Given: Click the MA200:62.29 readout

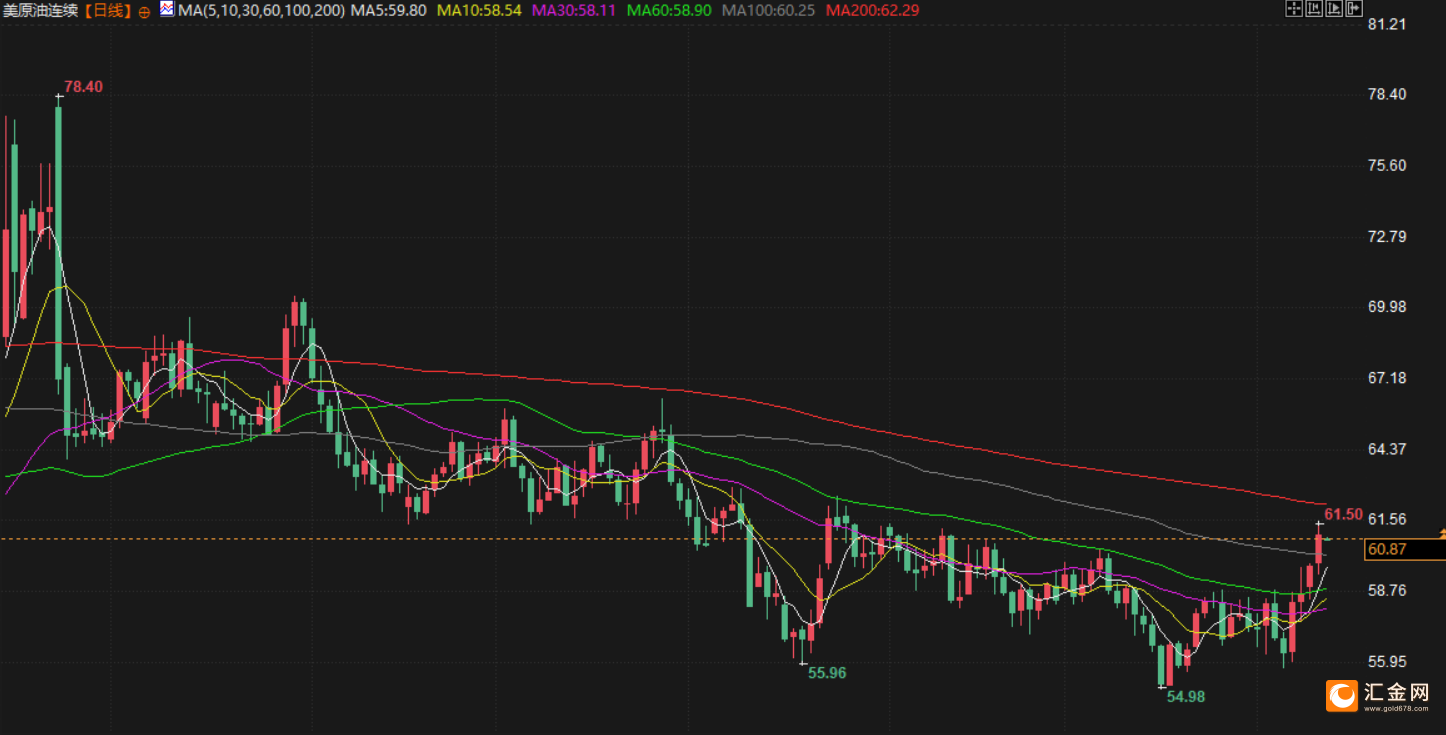Looking at the screenshot, I should [873, 11].
